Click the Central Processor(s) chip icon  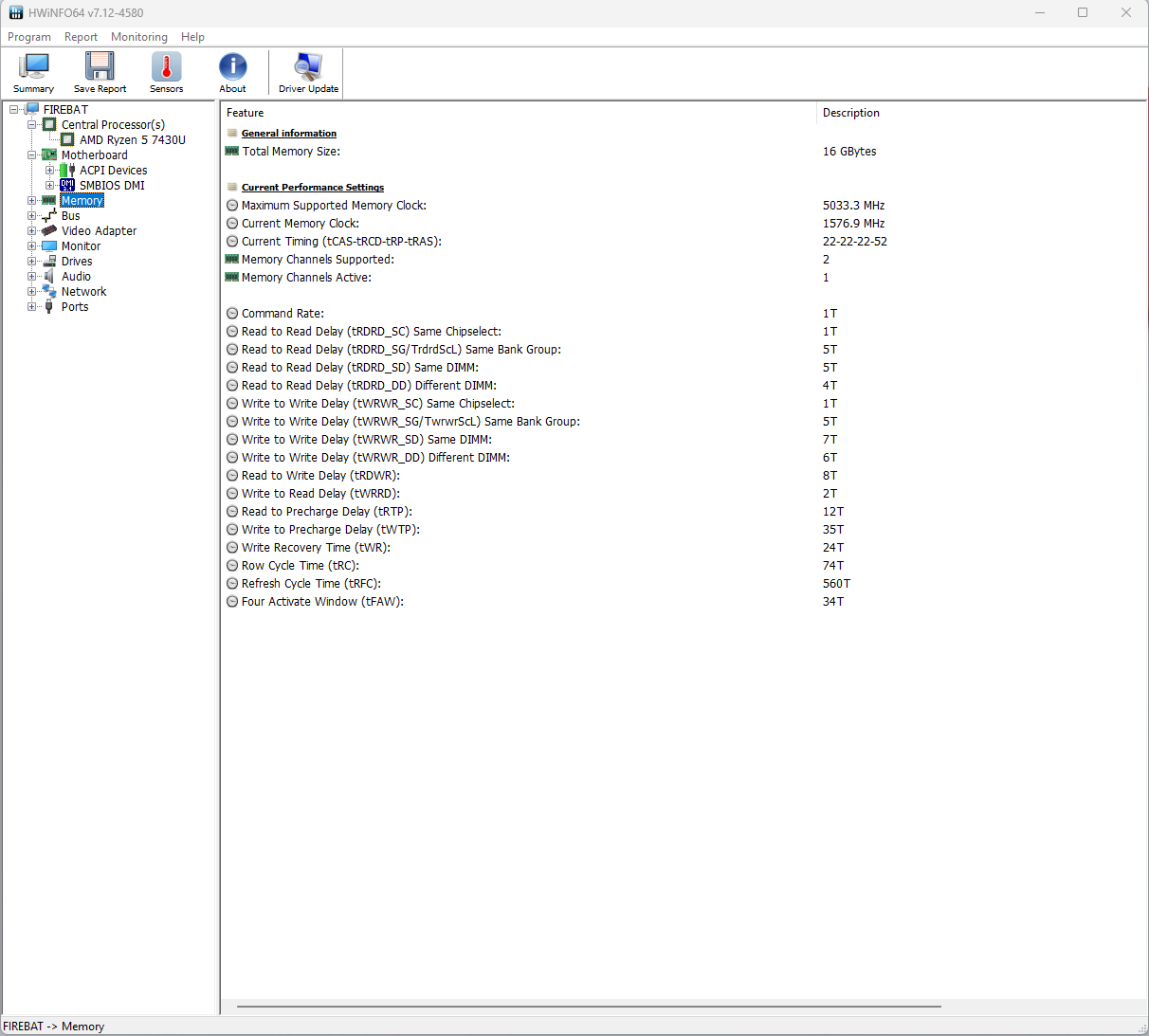(x=49, y=124)
